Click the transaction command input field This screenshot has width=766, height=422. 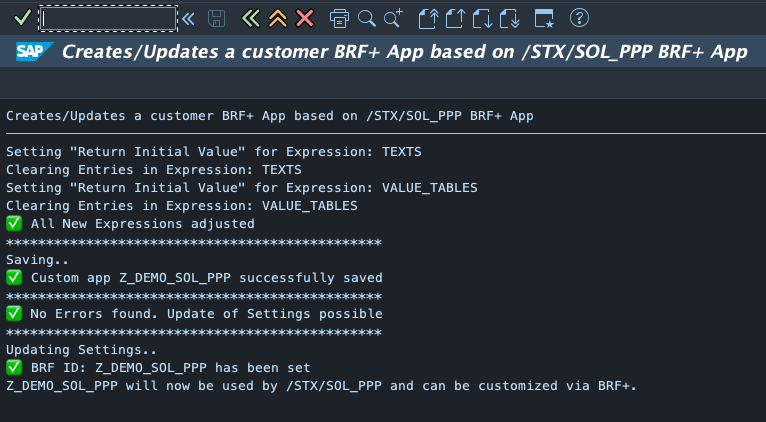tap(109, 18)
